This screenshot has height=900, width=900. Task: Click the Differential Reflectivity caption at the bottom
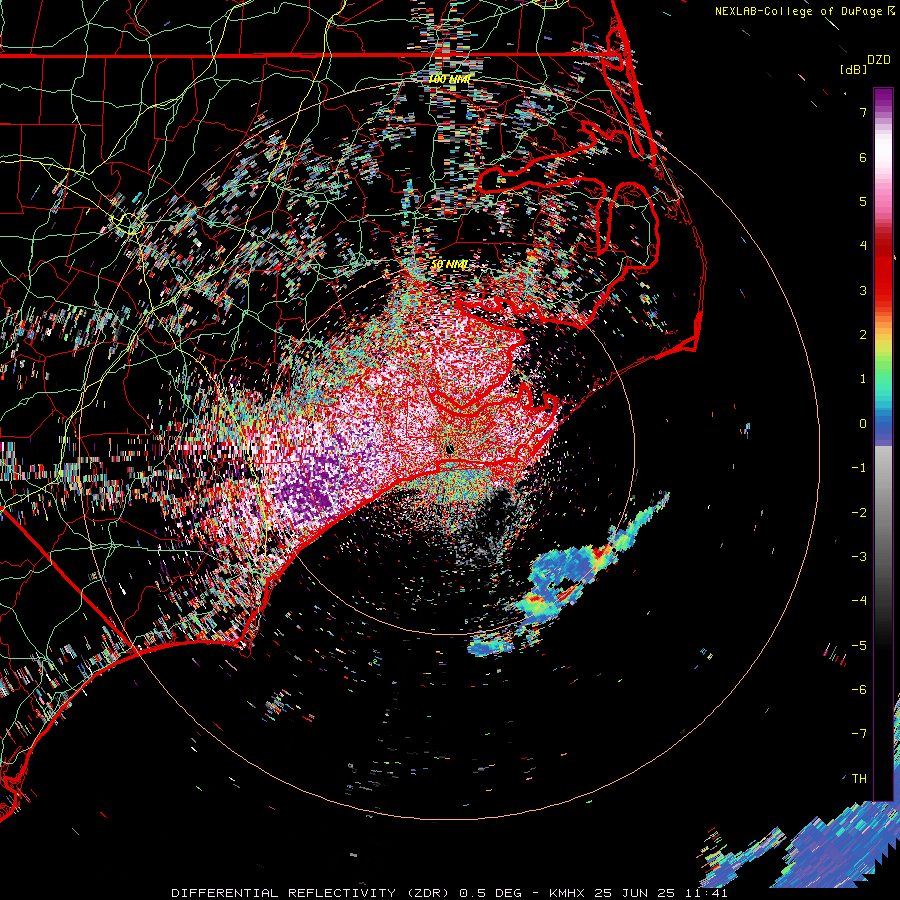[x=449, y=893]
